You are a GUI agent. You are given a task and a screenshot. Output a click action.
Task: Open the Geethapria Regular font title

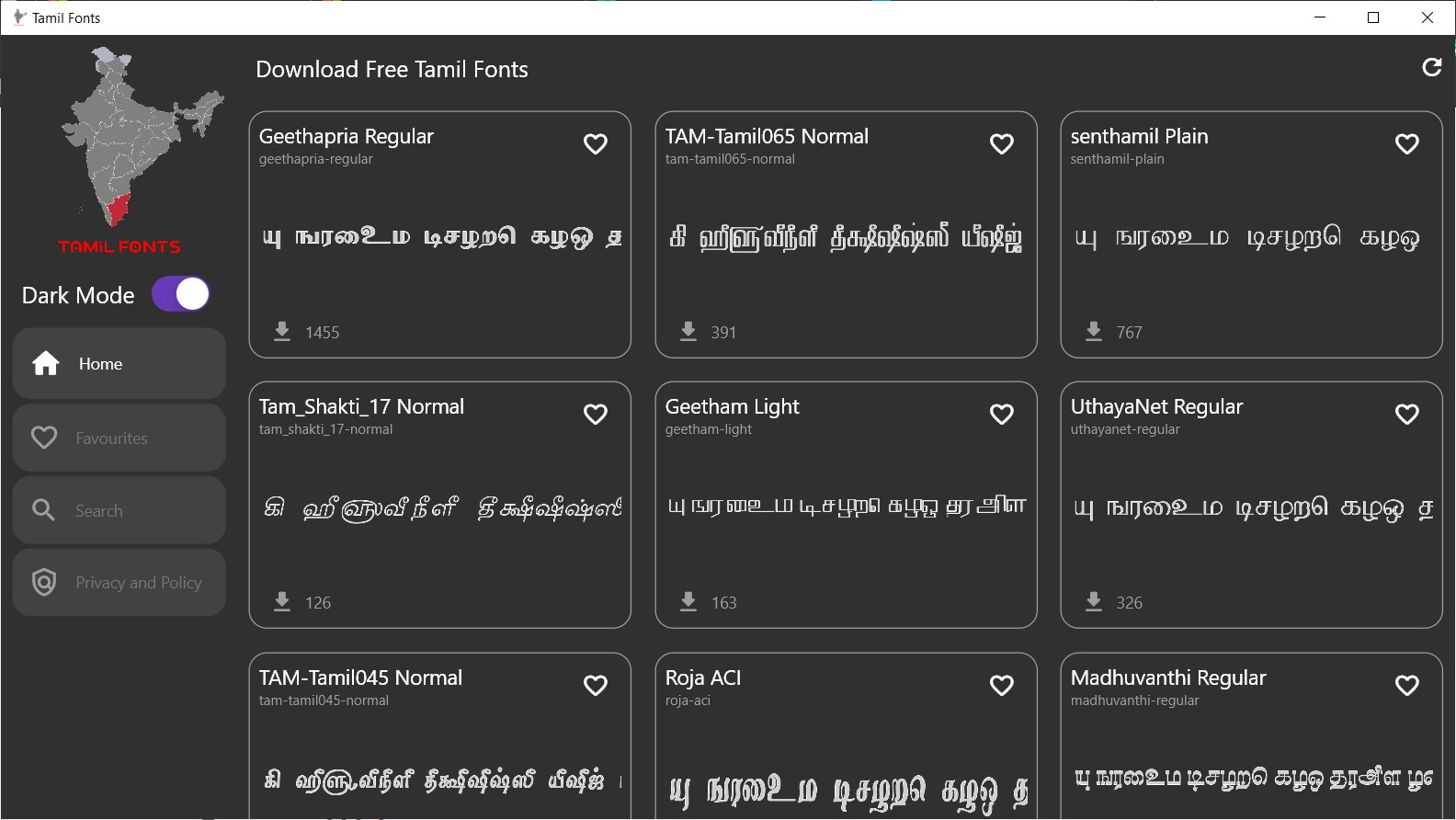point(347,136)
